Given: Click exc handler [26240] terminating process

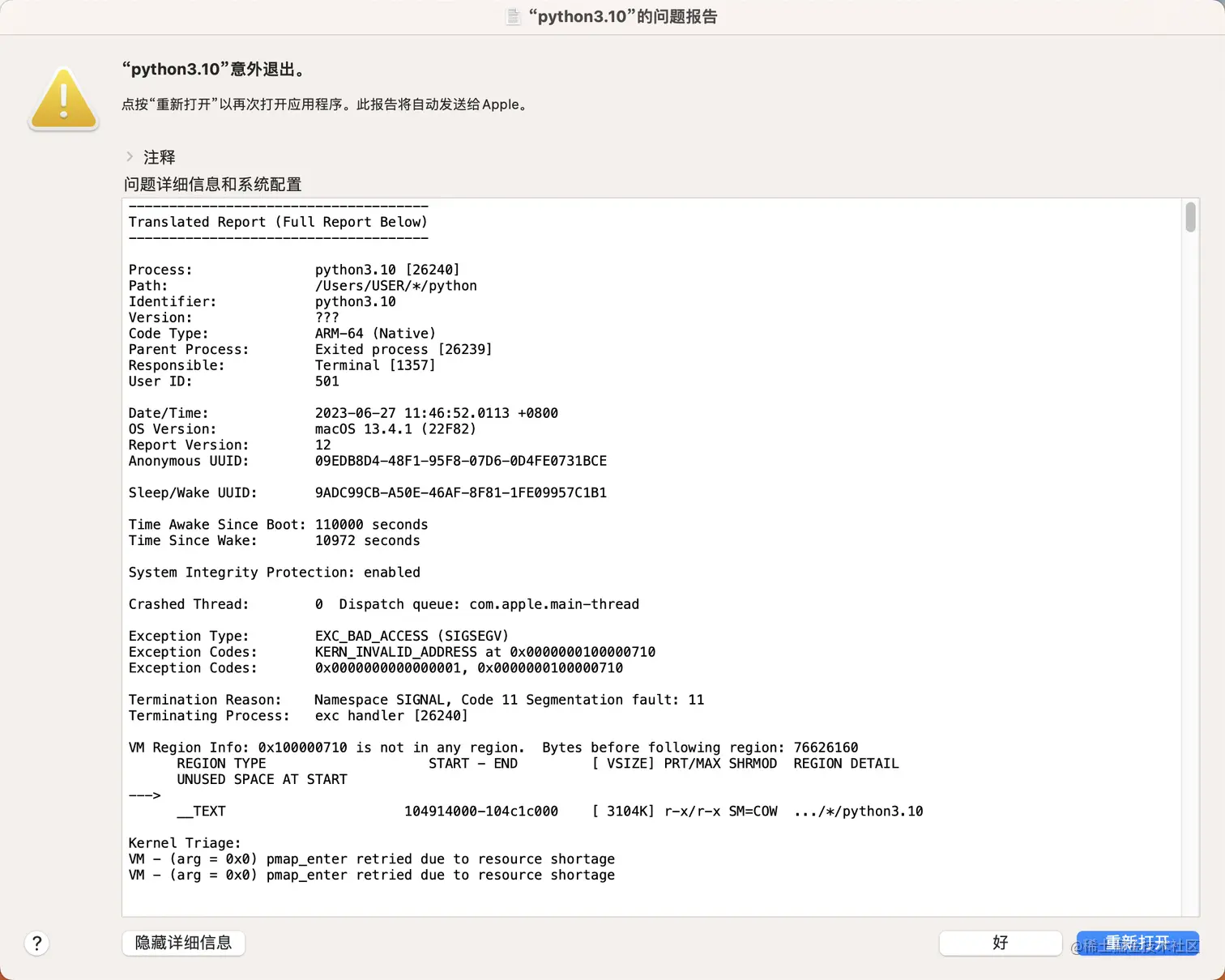Looking at the screenshot, I should coord(391,716).
